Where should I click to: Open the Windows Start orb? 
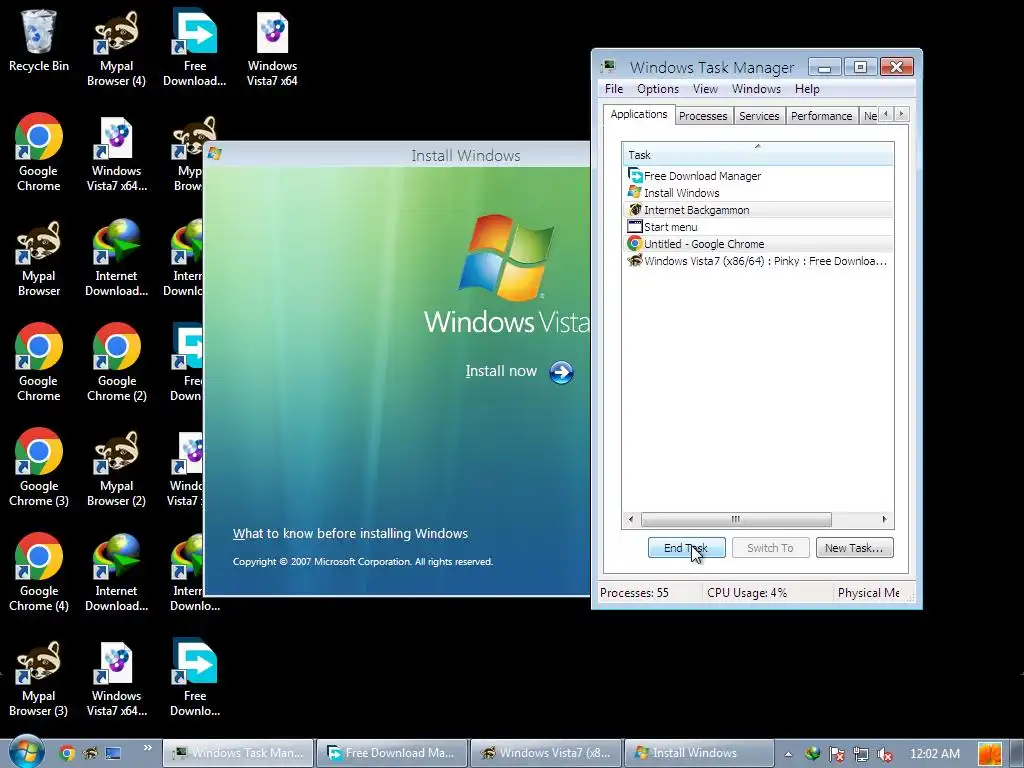pos(26,751)
